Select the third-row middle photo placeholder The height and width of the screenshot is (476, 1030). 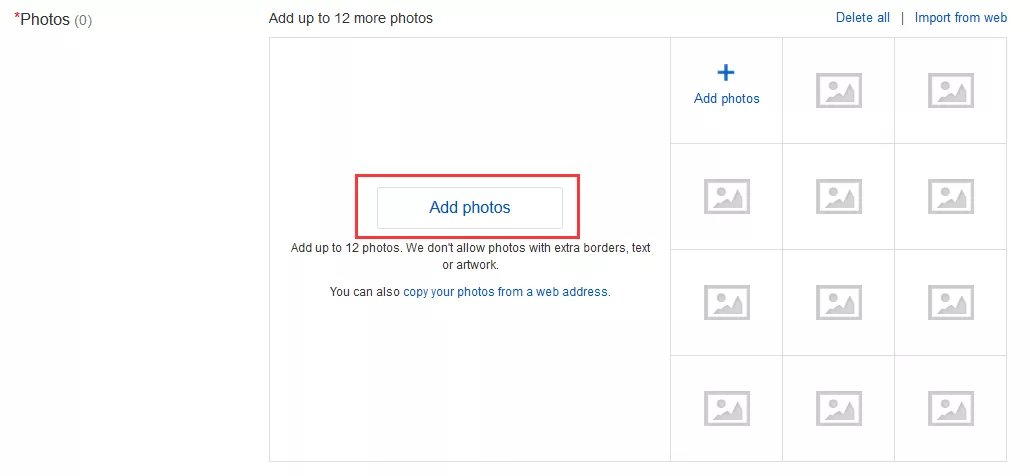pyautogui.click(x=839, y=302)
